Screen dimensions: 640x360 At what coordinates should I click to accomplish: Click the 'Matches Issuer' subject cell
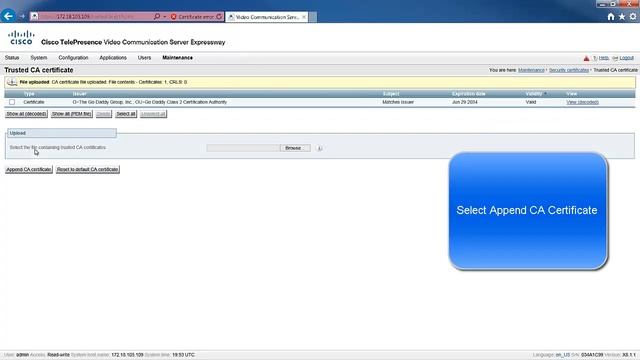tap(398, 102)
